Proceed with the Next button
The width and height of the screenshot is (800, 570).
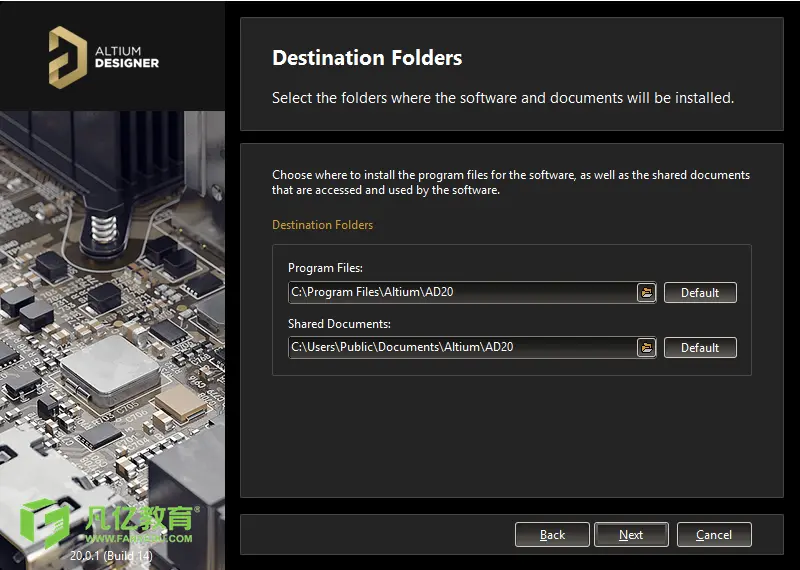point(631,535)
